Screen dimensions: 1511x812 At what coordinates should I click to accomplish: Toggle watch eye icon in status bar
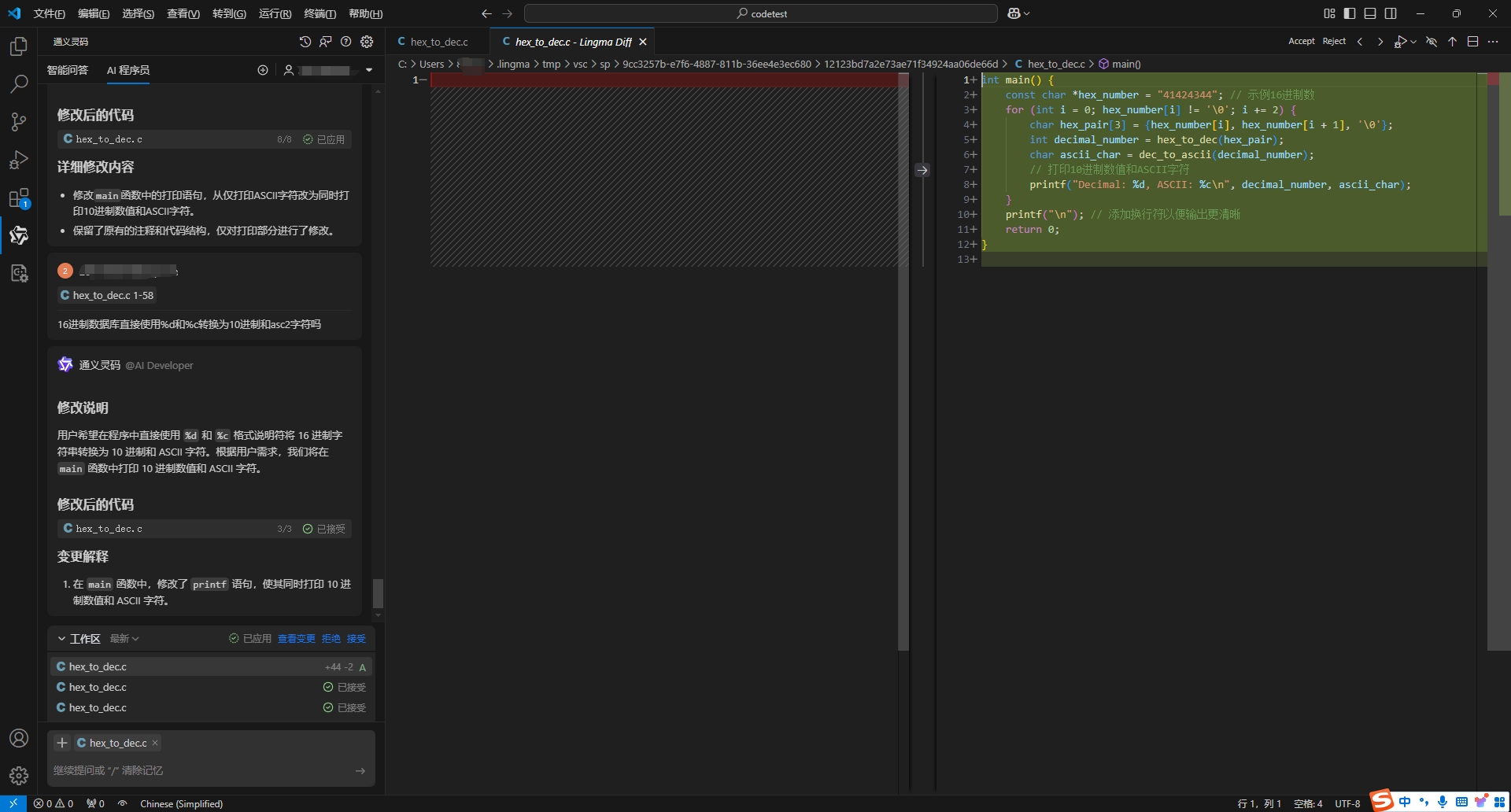click(x=122, y=803)
